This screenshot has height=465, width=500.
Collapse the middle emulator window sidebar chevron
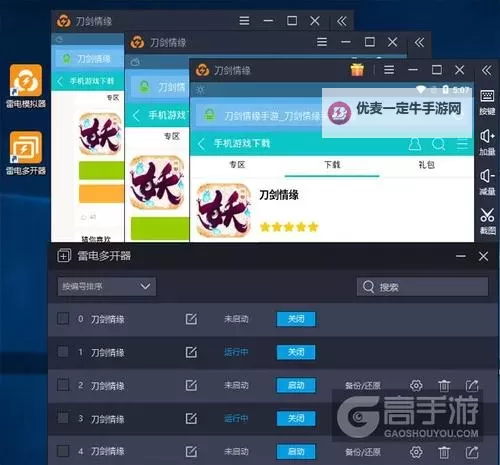(419, 42)
